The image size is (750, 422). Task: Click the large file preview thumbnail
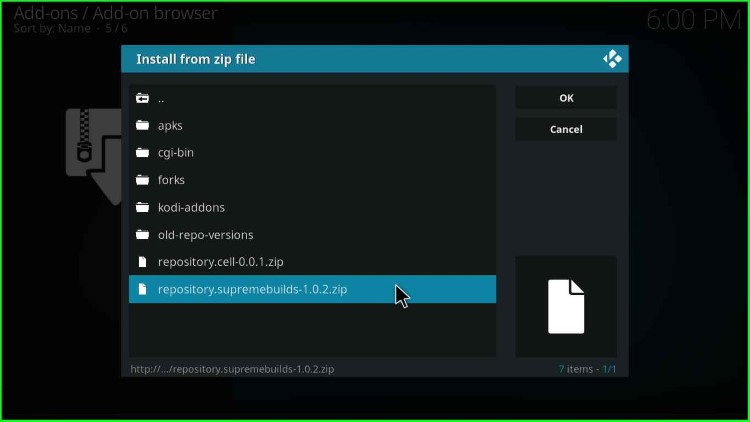[x=566, y=307]
